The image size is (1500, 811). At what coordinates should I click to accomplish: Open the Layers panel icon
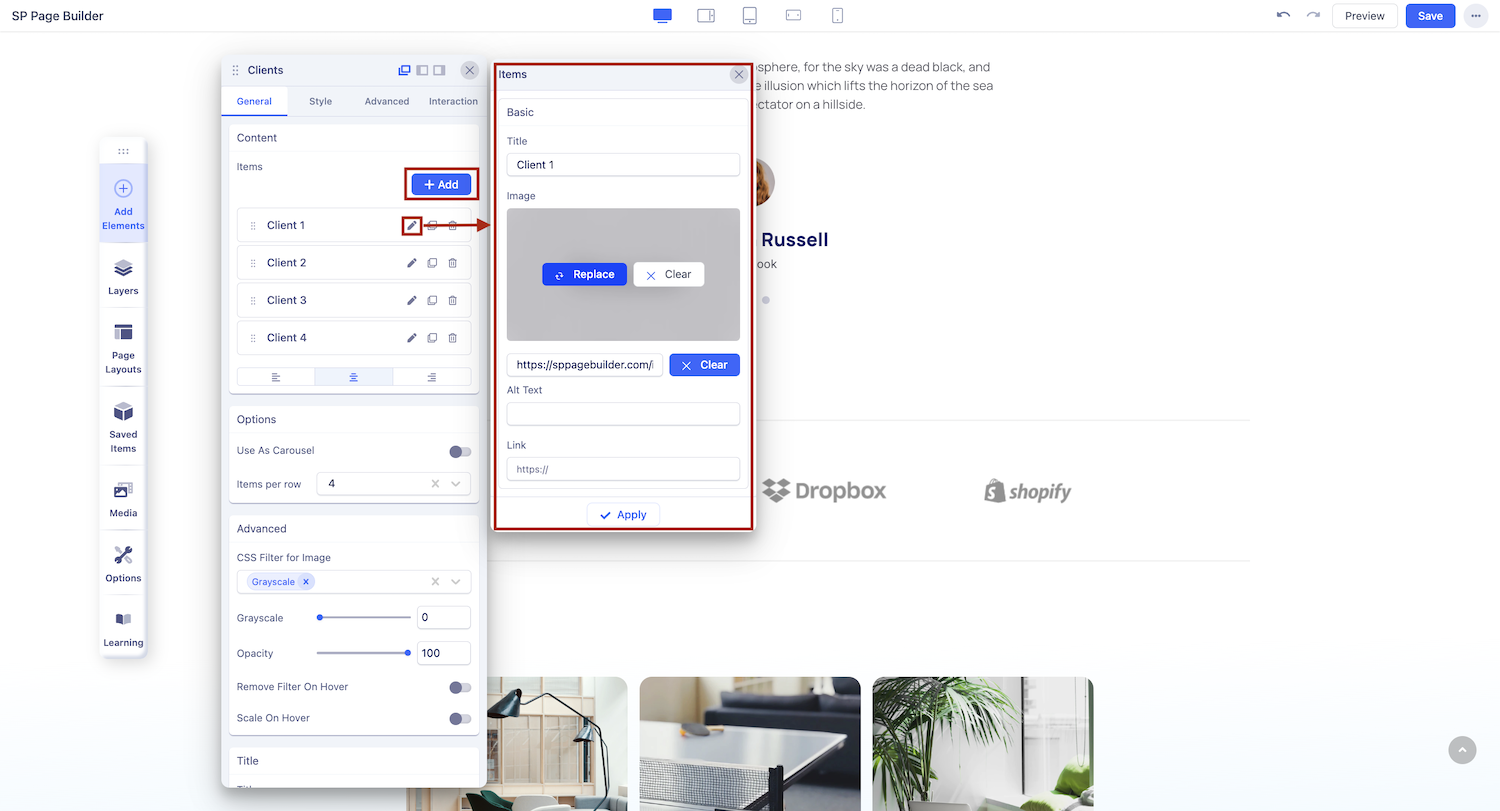click(123, 277)
